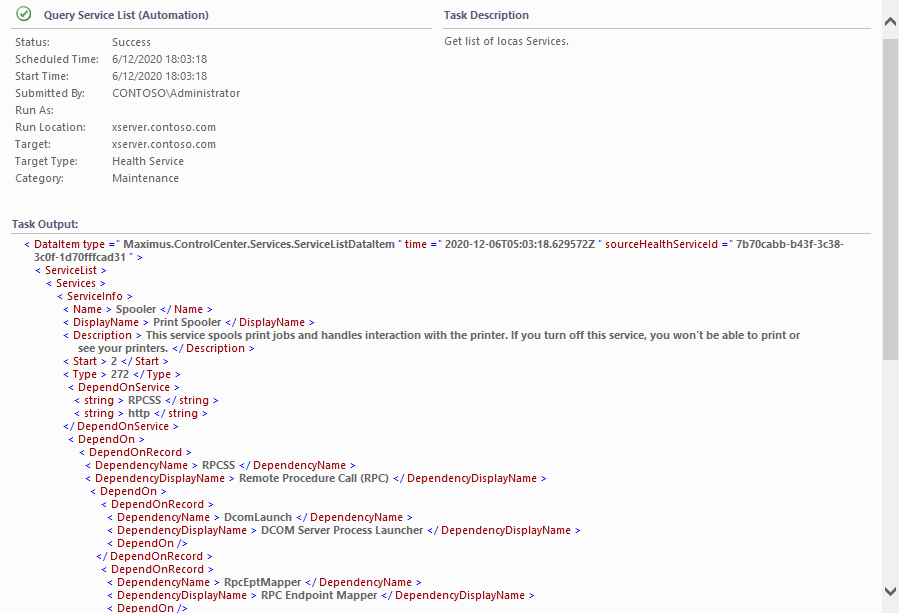Click the scroll up arrow
Viewport: 899px width, 613px height.
(890, 20)
